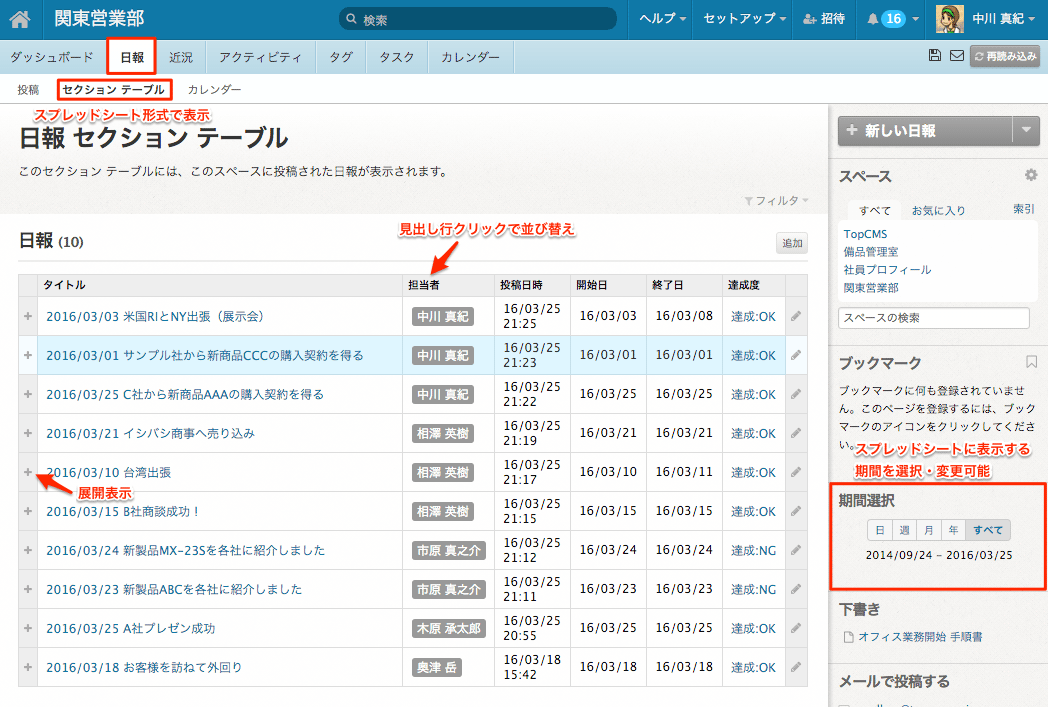
Task: Click the save disk icon in the toolbar
Action: point(935,56)
